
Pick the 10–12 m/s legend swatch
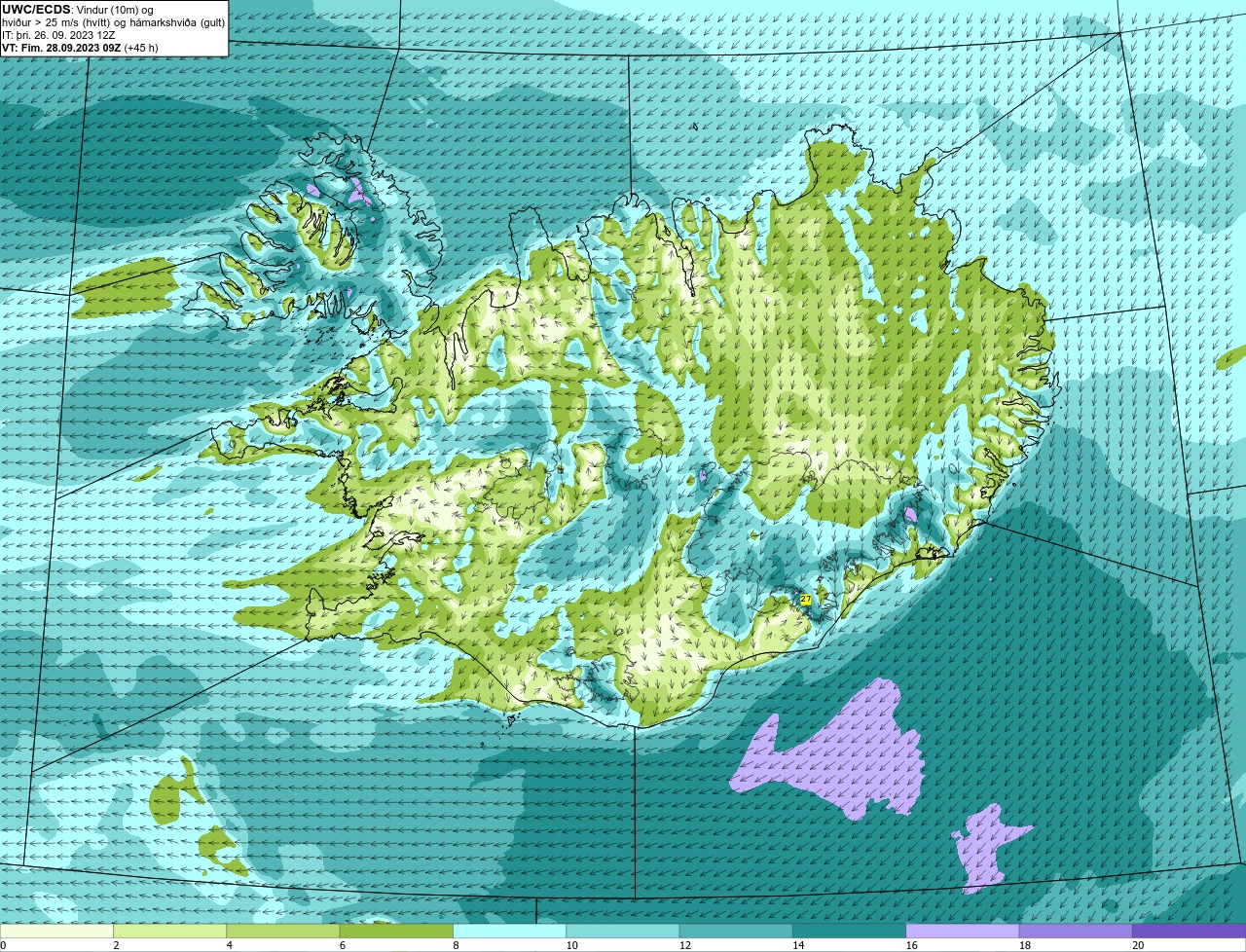623,931
